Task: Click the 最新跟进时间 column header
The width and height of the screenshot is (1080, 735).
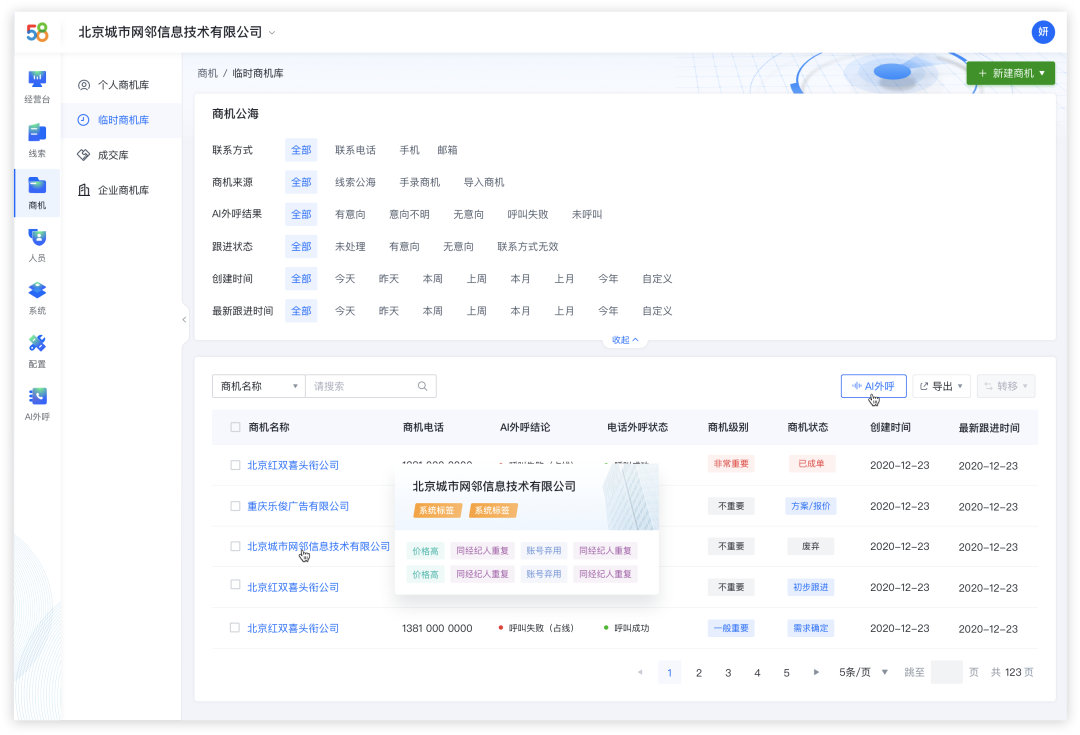Action: [x=988, y=428]
